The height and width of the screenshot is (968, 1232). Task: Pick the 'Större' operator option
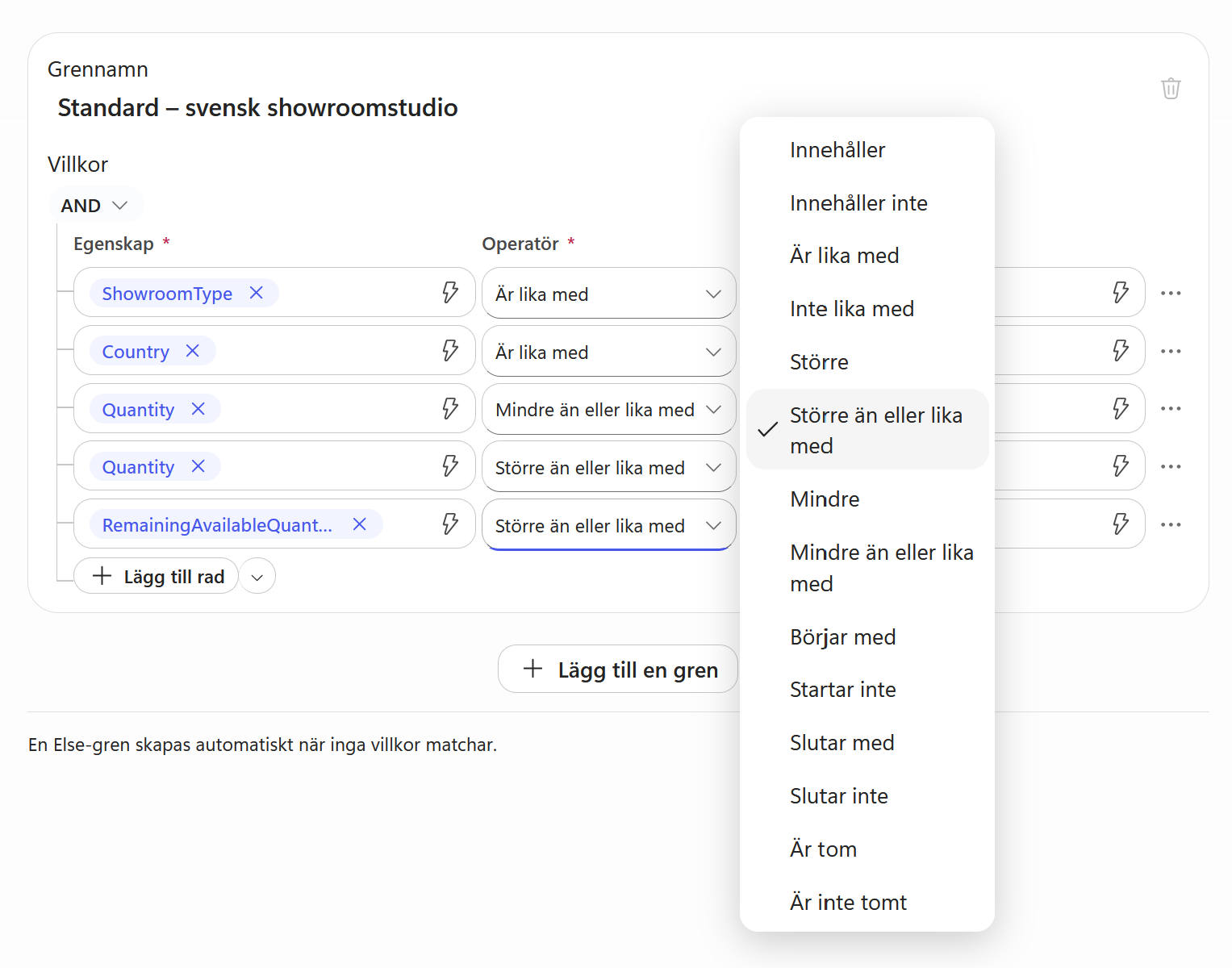click(867, 362)
